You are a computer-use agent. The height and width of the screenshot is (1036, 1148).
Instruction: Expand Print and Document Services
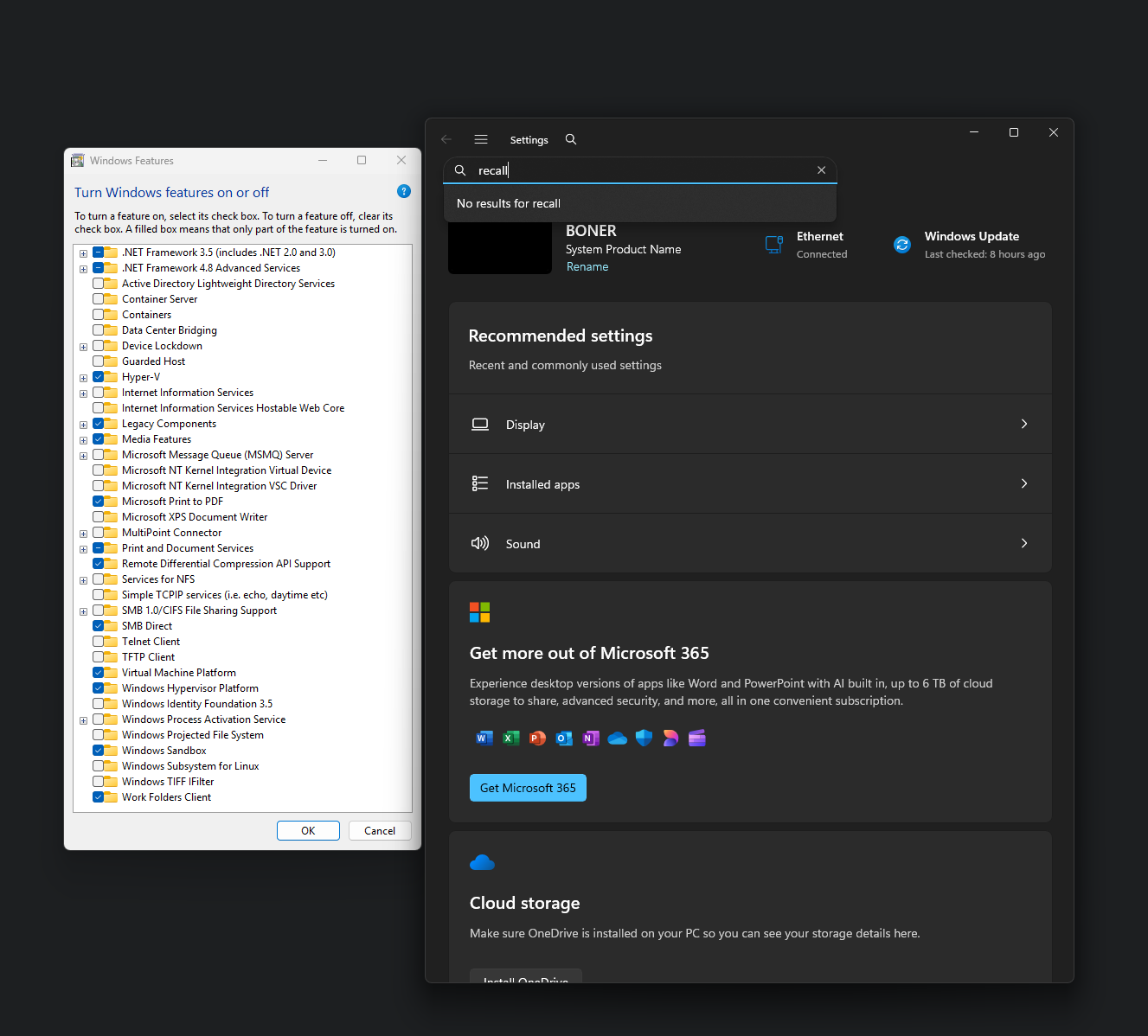point(83,549)
